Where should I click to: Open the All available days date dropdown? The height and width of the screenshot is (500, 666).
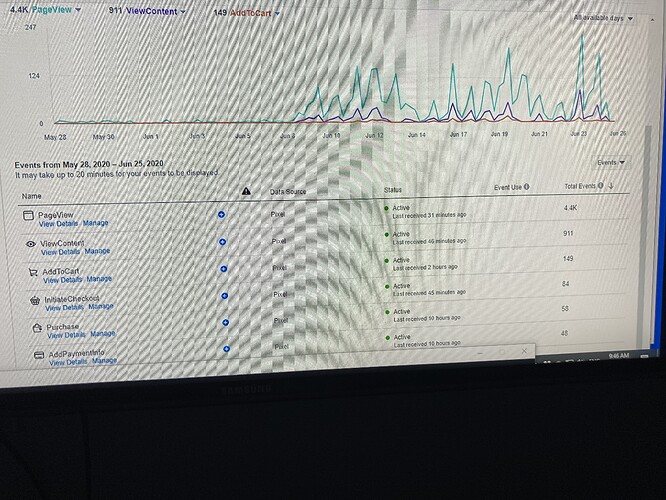[604, 18]
